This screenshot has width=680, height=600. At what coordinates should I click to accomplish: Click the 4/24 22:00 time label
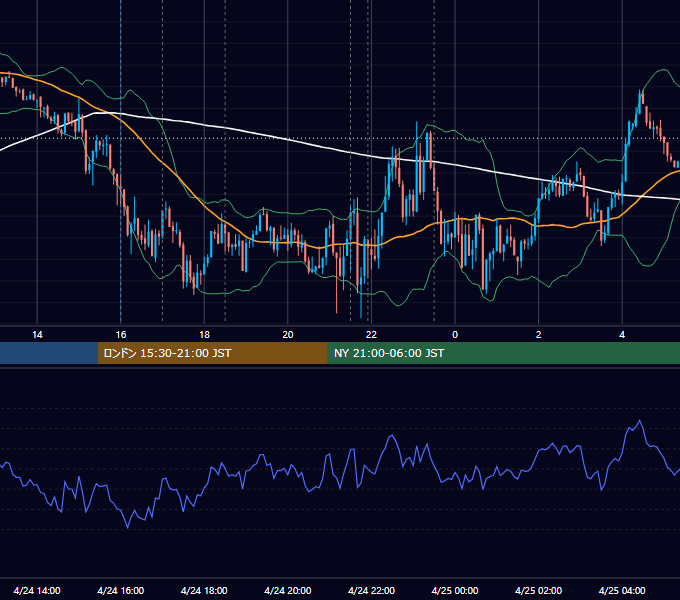point(371,590)
